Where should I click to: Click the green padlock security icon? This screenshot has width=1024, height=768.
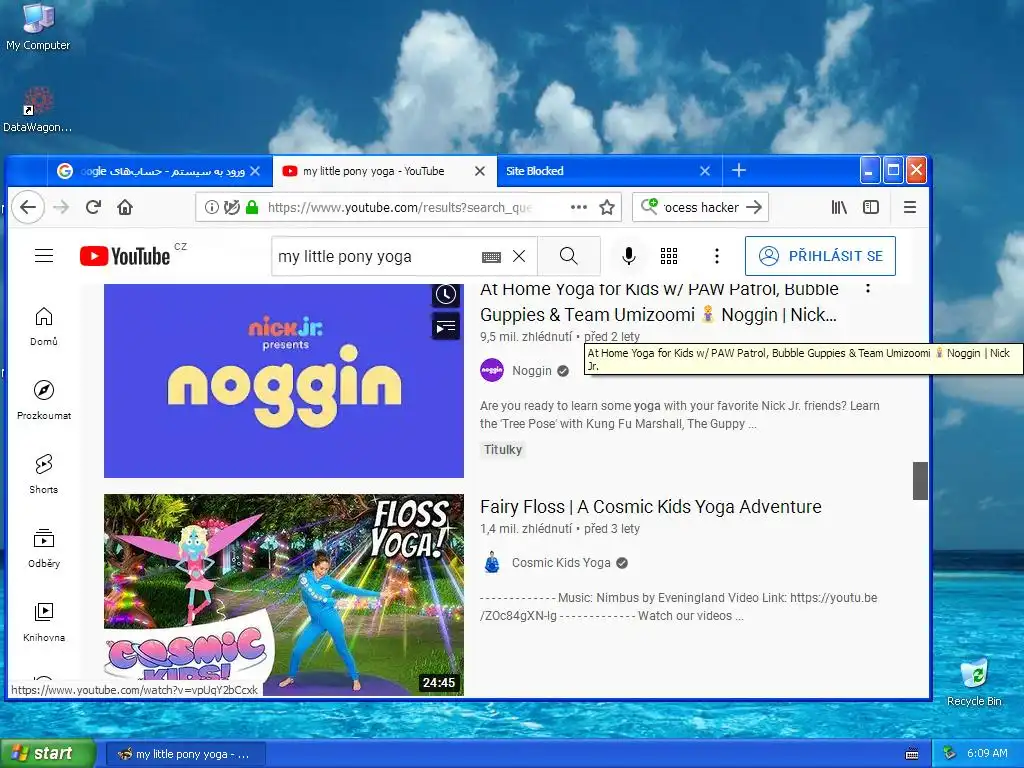(x=252, y=208)
